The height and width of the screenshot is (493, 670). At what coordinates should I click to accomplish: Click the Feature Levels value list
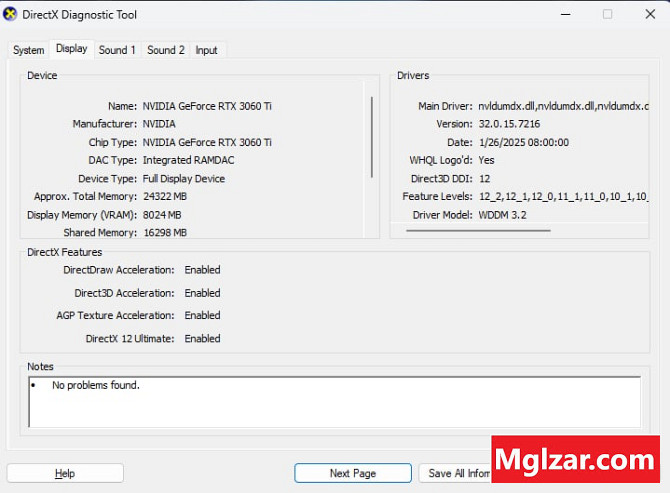[x=564, y=197]
